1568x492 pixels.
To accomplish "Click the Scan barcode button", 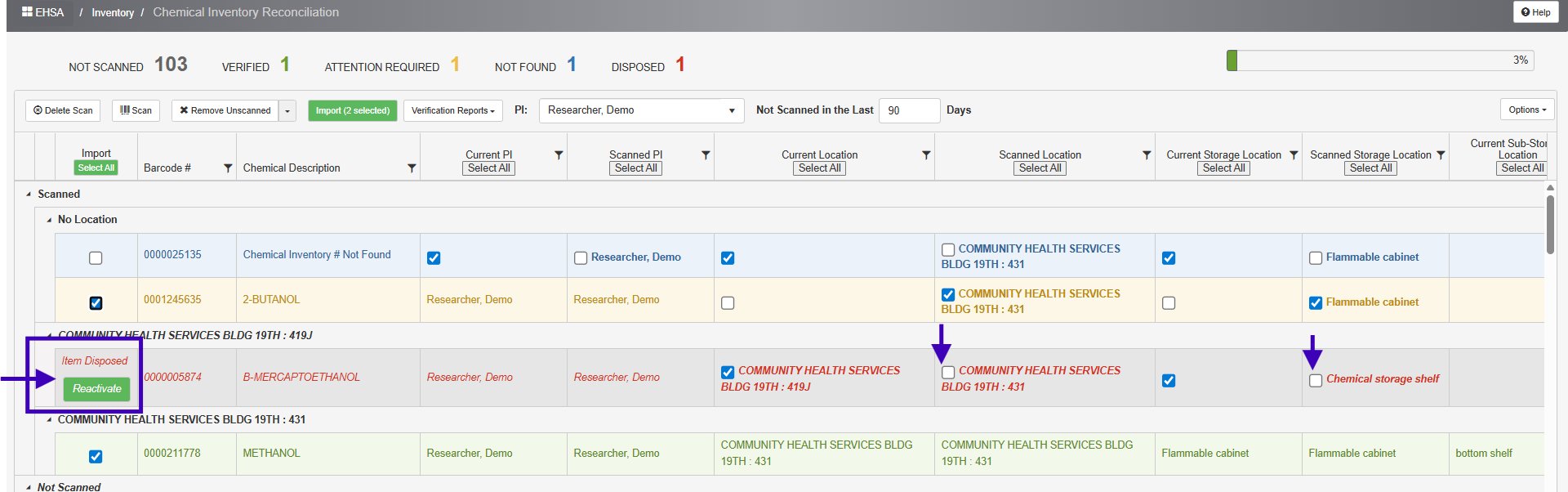I will (x=136, y=110).
